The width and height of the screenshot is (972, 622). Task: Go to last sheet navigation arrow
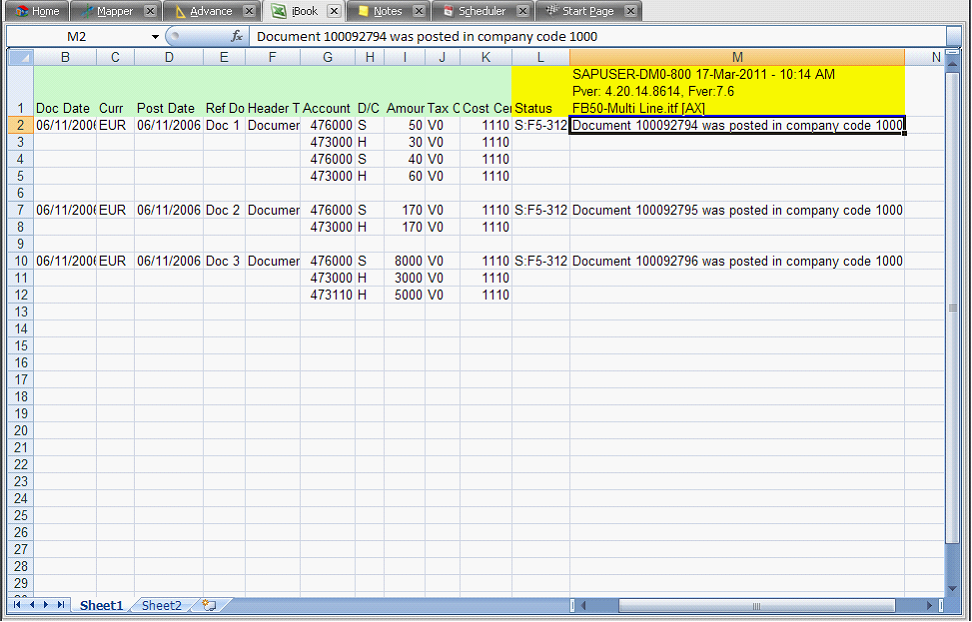pyautogui.click(x=62, y=605)
